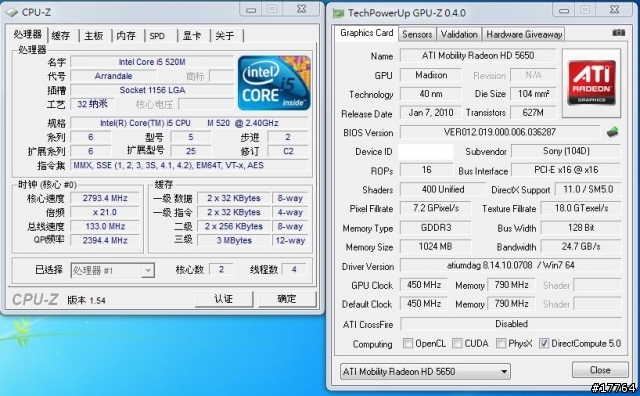
Task: Click the Close button in GPU-Z
Action: [600, 370]
